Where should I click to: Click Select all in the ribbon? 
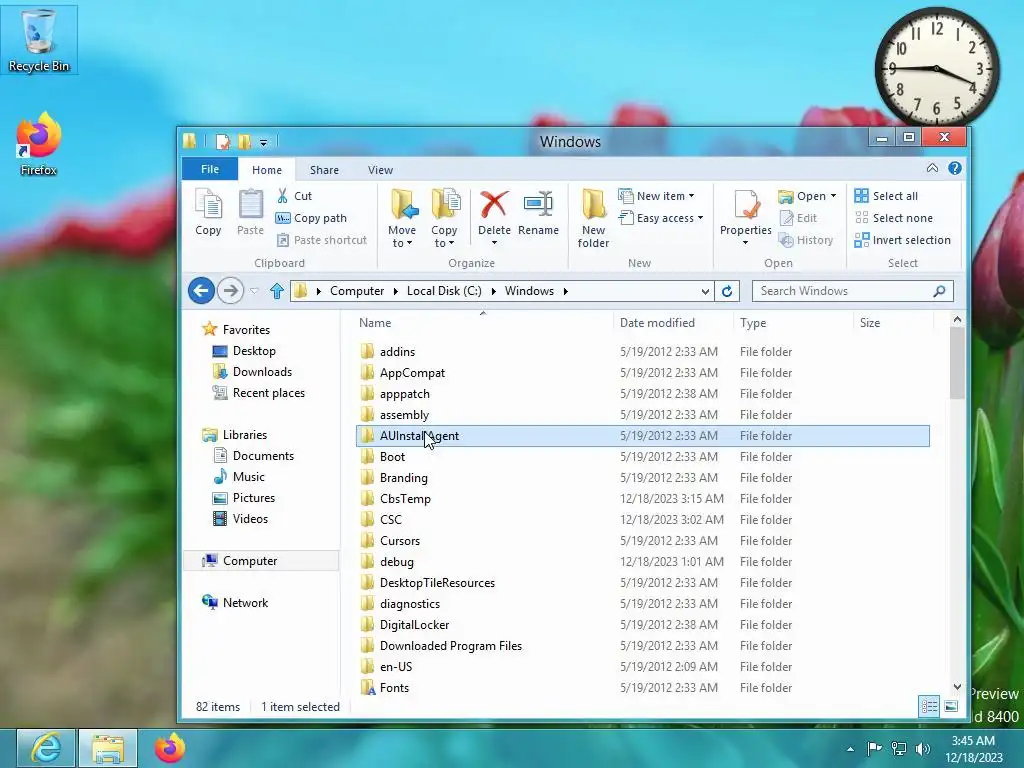pyautogui.click(x=886, y=196)
